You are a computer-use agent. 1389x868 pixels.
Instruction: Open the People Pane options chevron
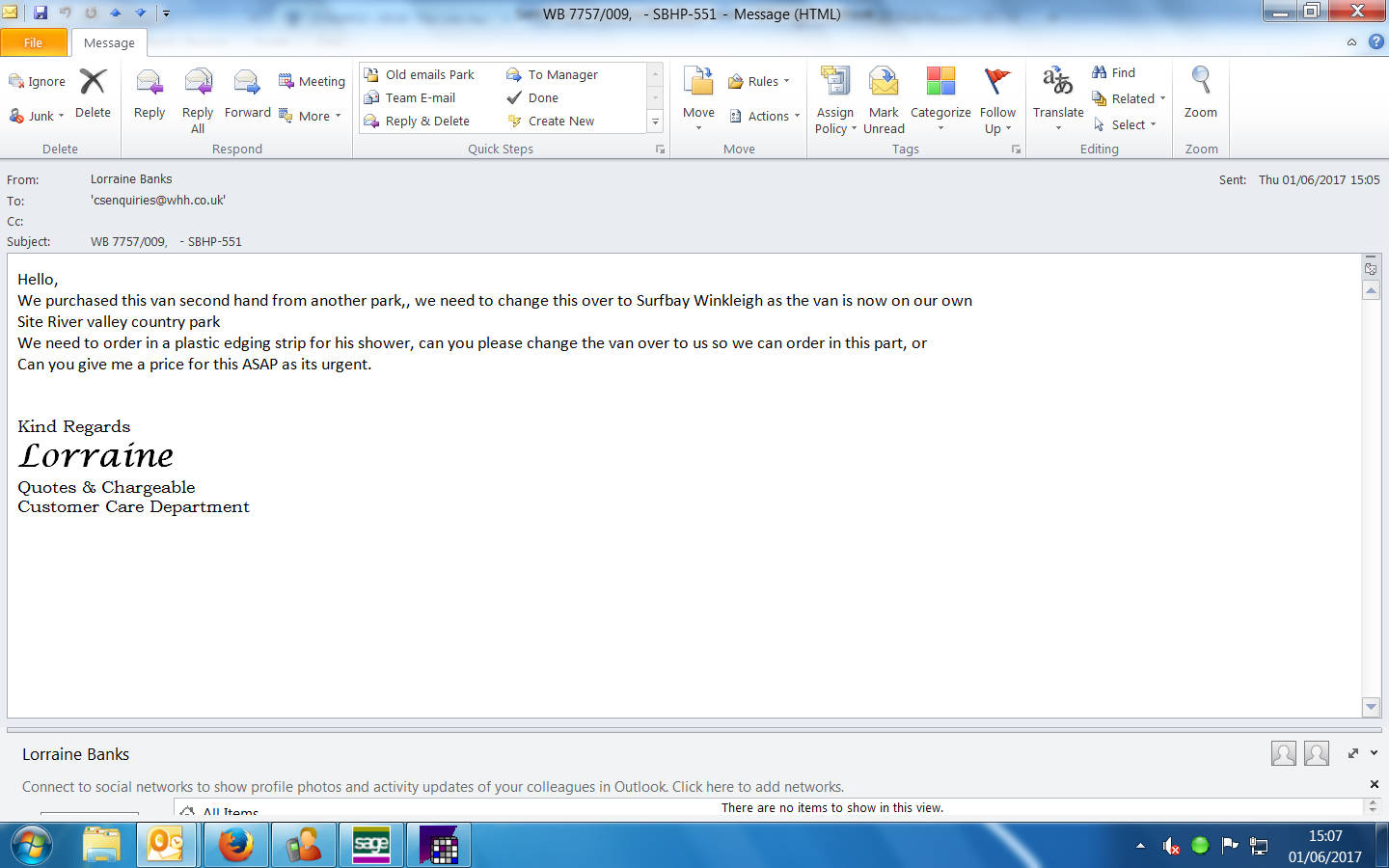click(1375, 753)
